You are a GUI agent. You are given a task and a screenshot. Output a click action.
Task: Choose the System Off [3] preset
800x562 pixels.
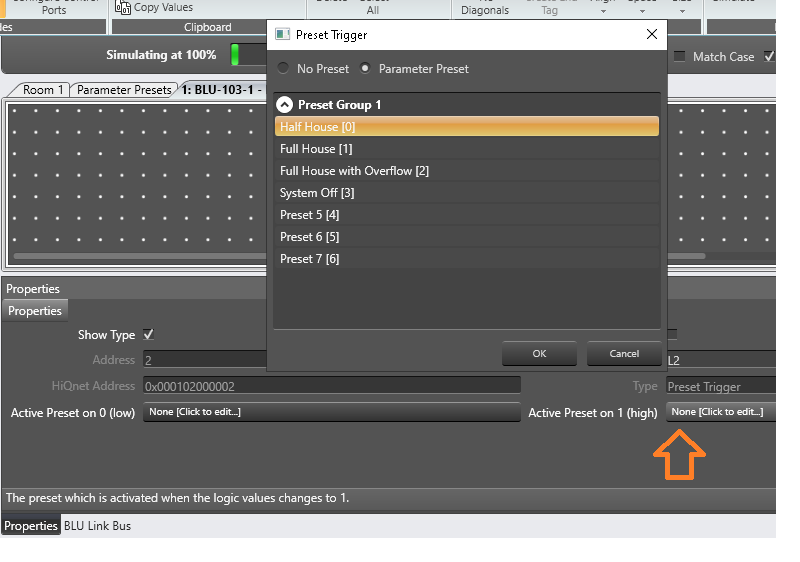(317, 193)
